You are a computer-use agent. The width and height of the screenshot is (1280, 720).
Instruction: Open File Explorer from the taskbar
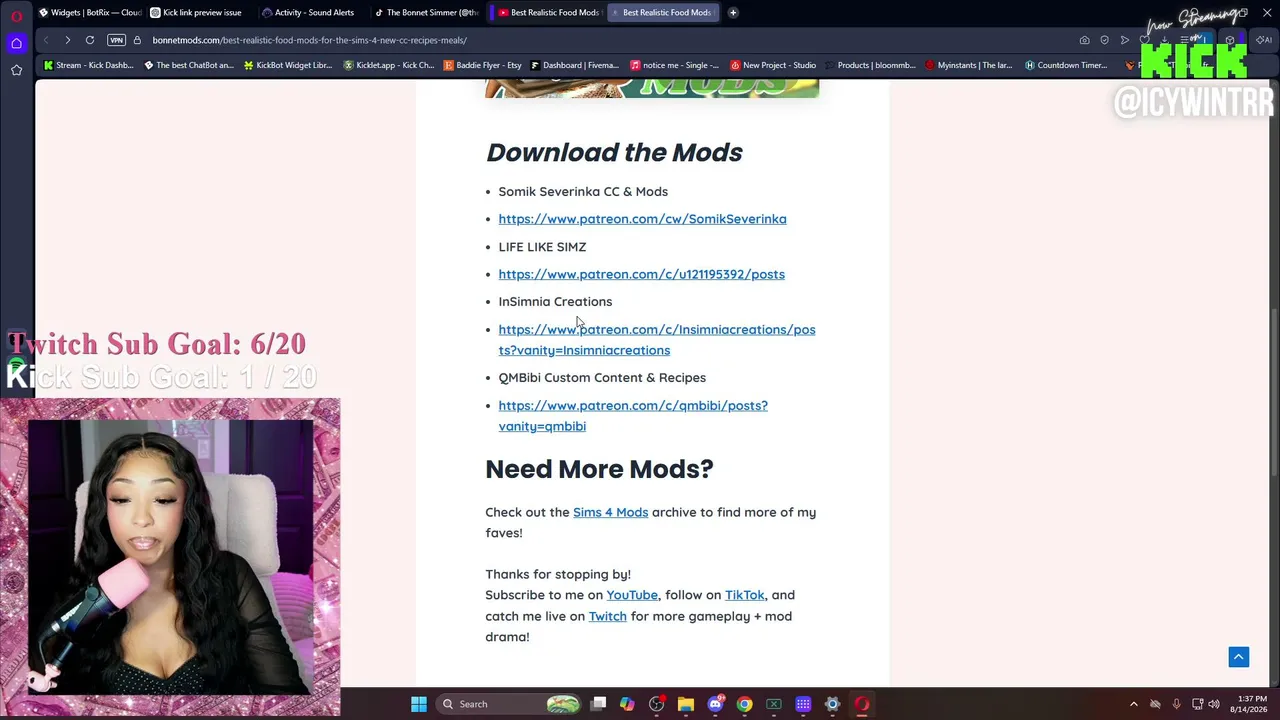point(686,704)
